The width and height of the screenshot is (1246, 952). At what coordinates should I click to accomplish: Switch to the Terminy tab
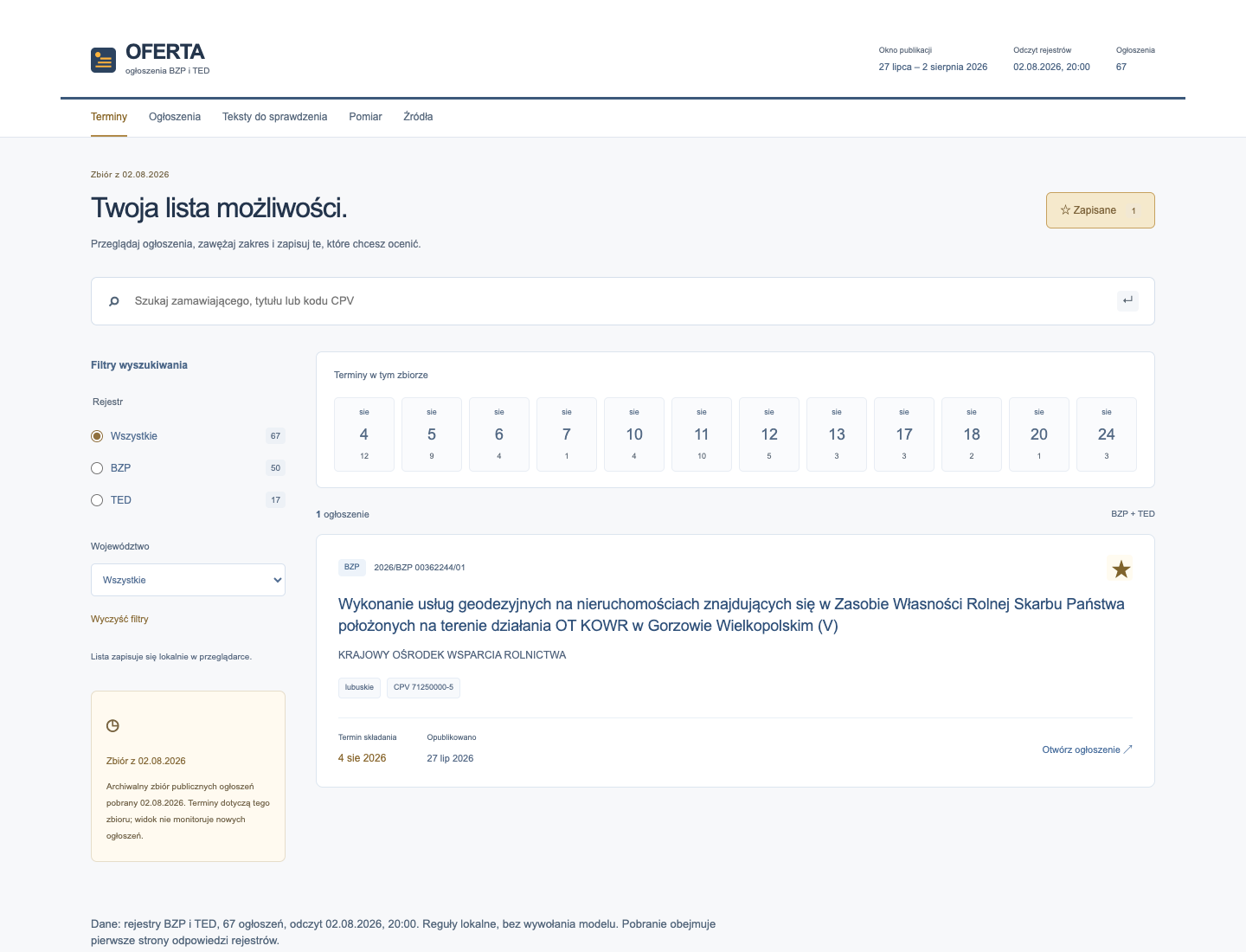[109, 117]
